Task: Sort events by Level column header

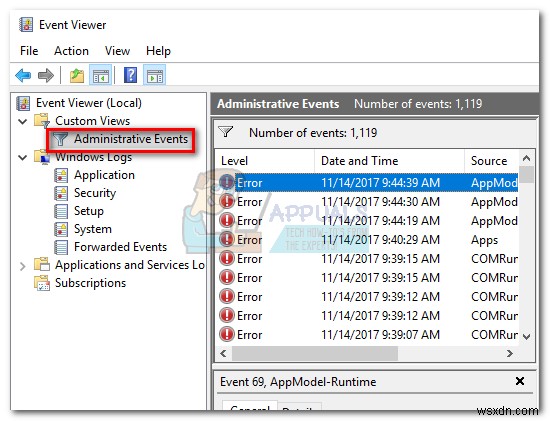Action: click(265, 161)
